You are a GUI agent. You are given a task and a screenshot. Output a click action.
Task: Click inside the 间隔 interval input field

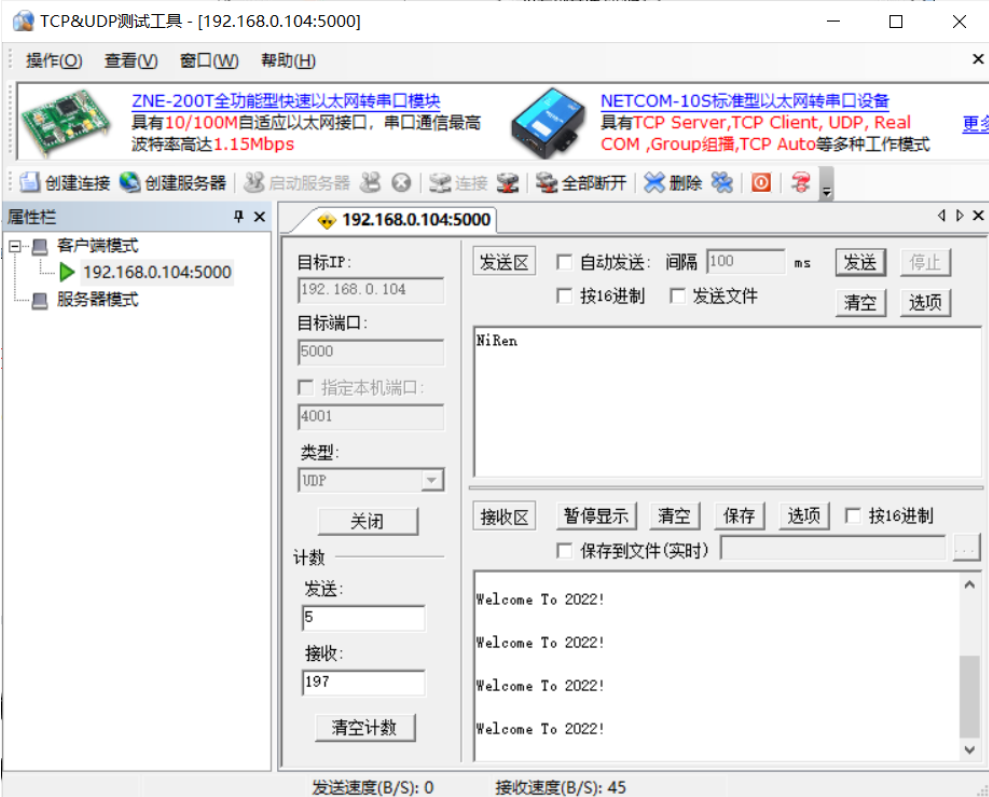745,261
